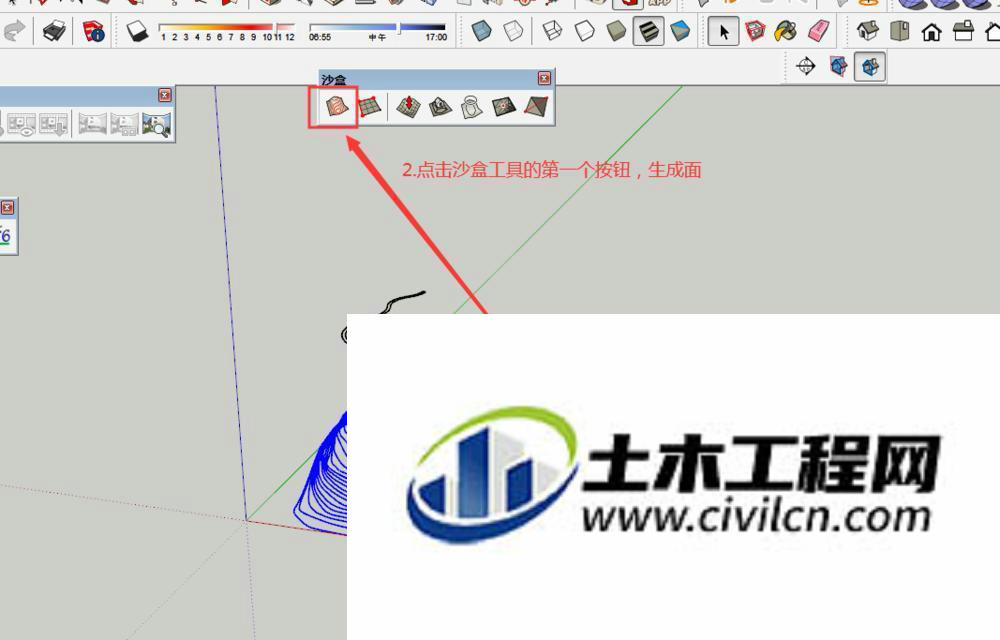Close the 沙盒 floating toolbar
Viewport: 1000px width, 640px height.
(x=544, y=78)
